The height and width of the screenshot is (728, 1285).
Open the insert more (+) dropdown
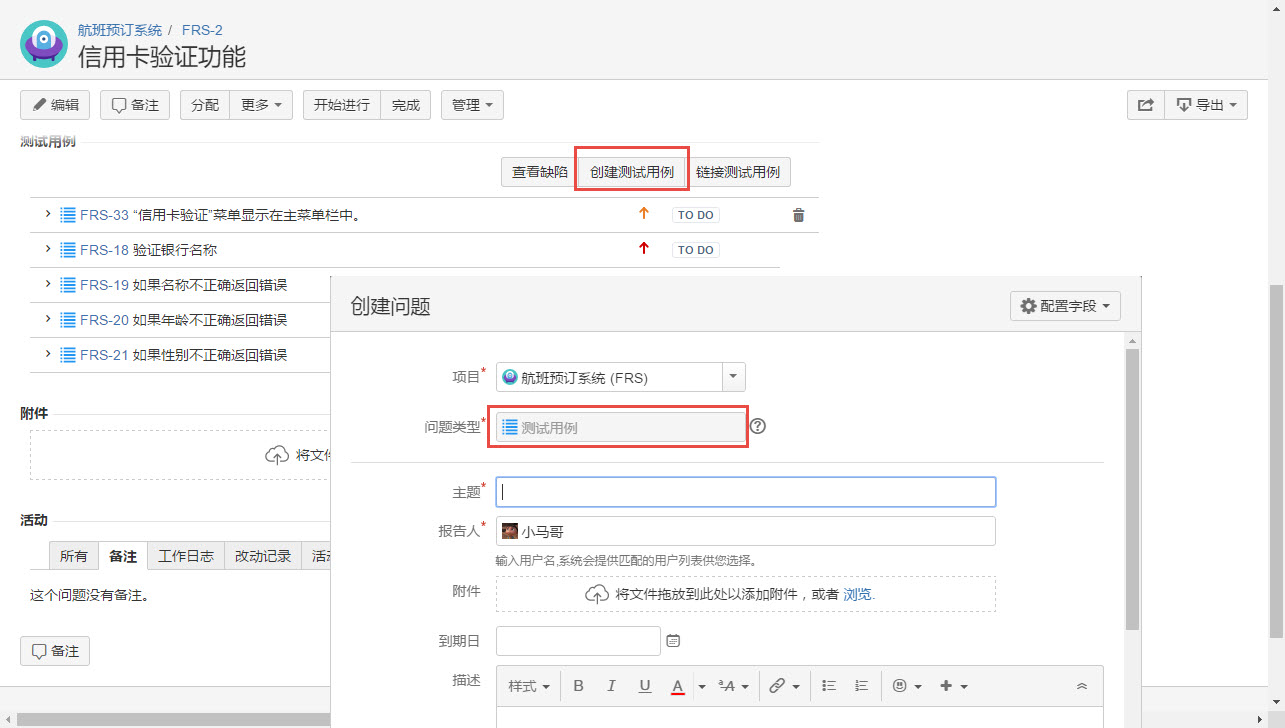pos(954,686)
